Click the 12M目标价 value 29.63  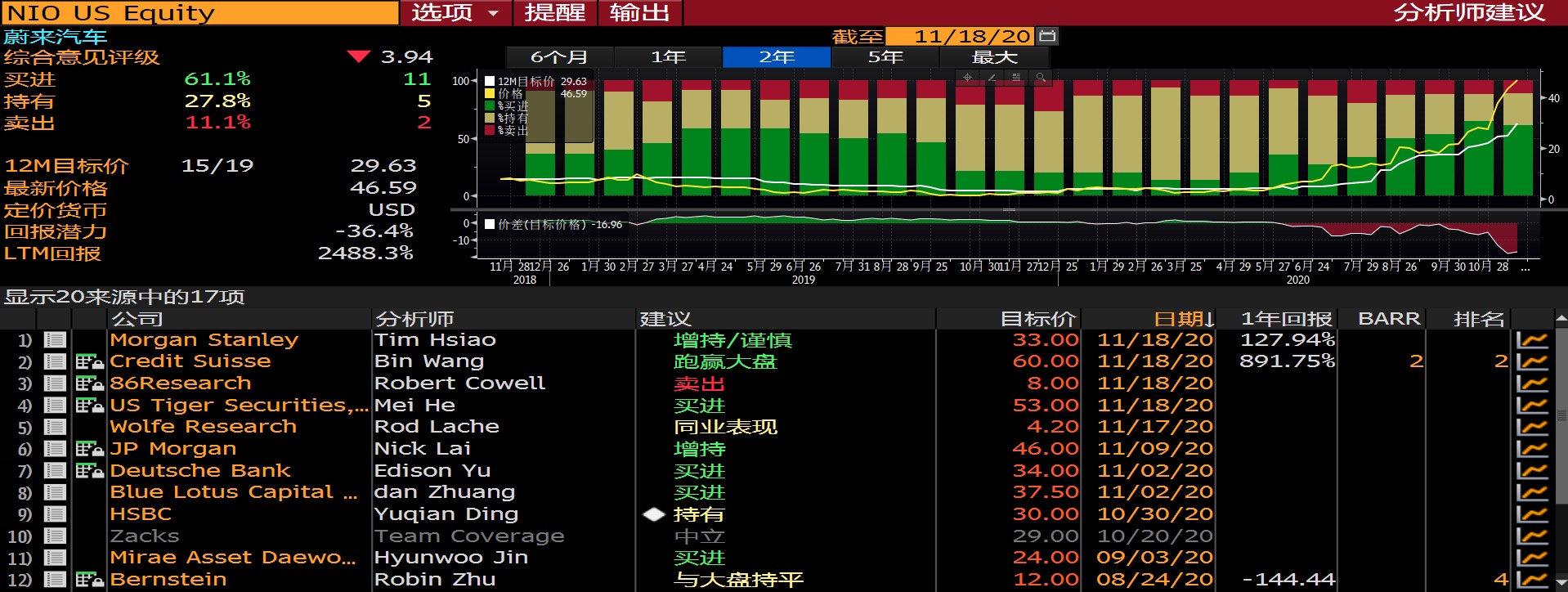click(x=383, y=166)
